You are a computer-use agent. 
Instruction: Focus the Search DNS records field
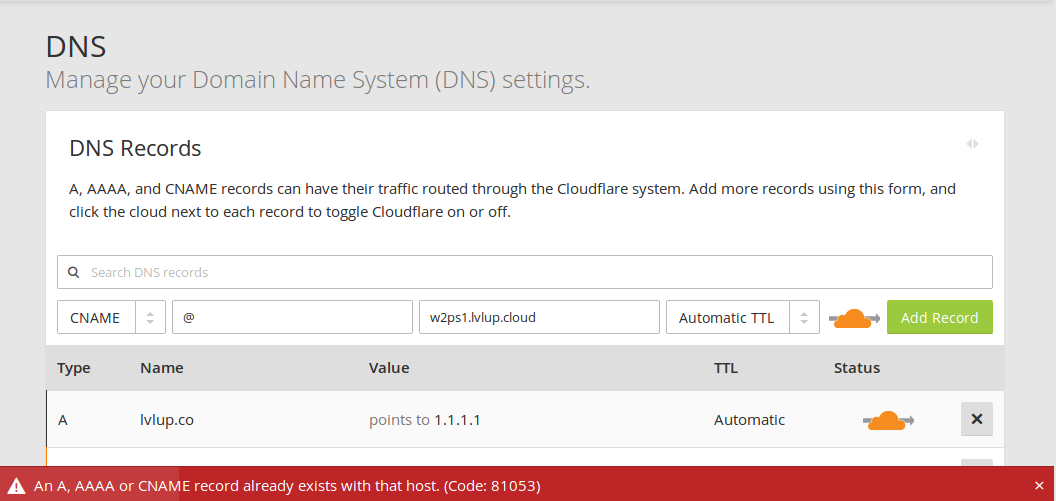click(x=530, y=272)
